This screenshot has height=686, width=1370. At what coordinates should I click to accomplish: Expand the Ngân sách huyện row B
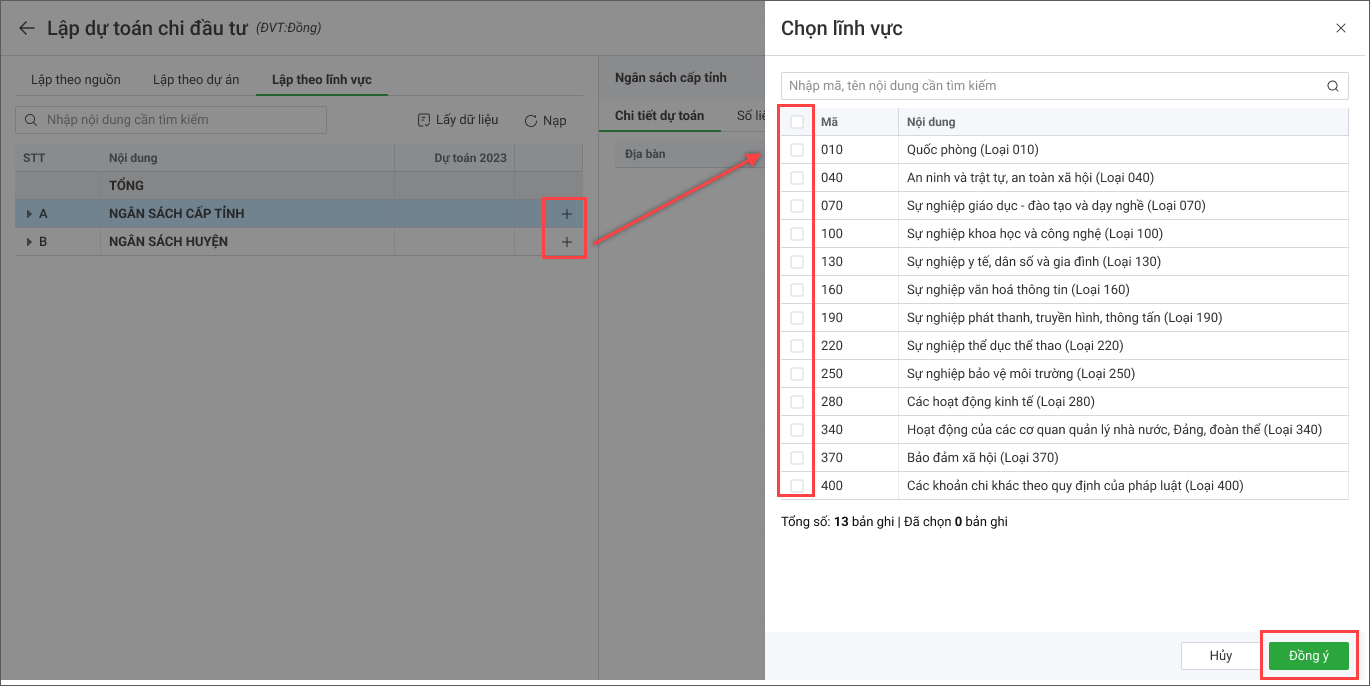point(29,242)
